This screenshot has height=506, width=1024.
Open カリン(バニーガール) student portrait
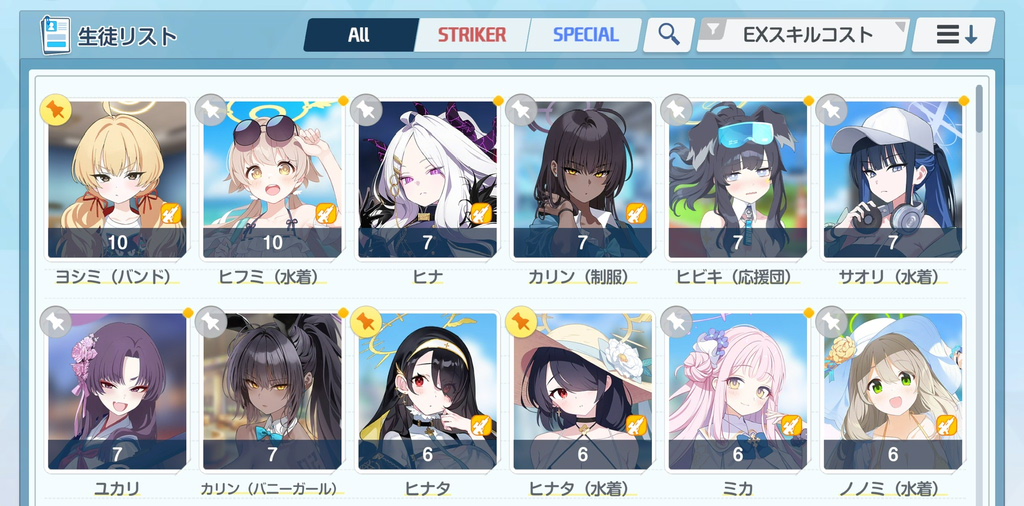272,391
